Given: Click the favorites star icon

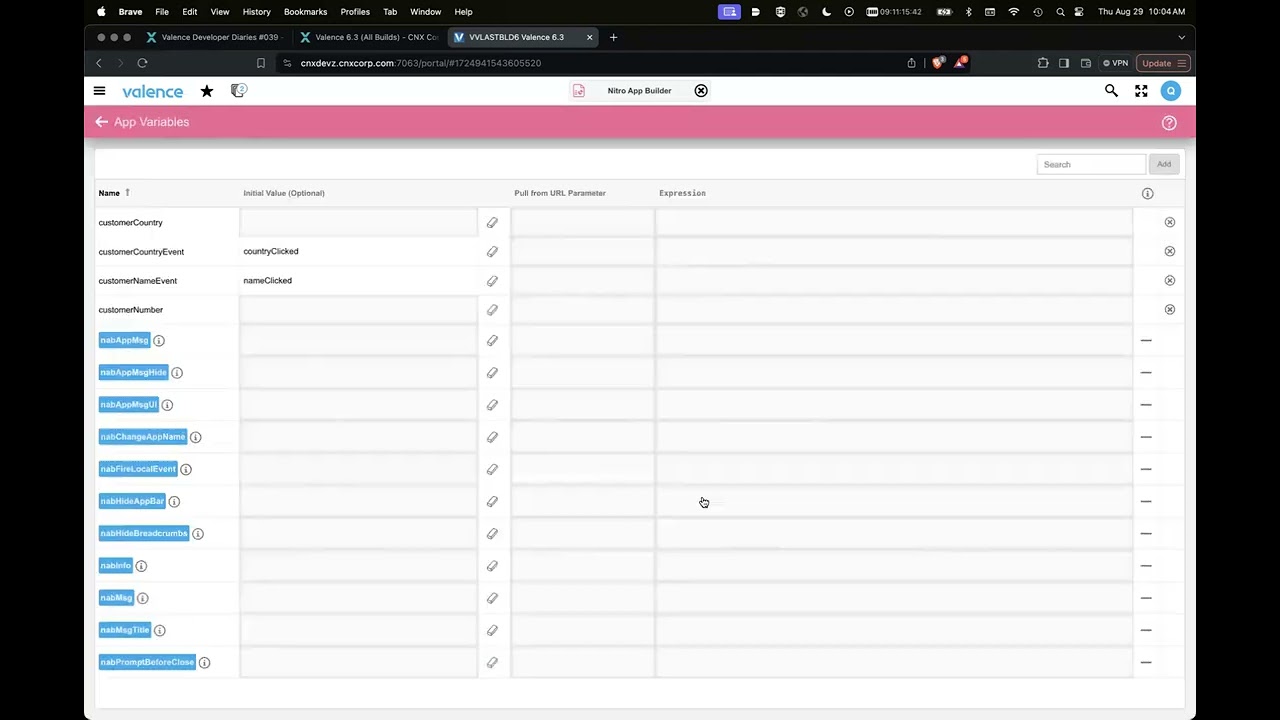Looking at the screenshot, I should tap(207, 91).
